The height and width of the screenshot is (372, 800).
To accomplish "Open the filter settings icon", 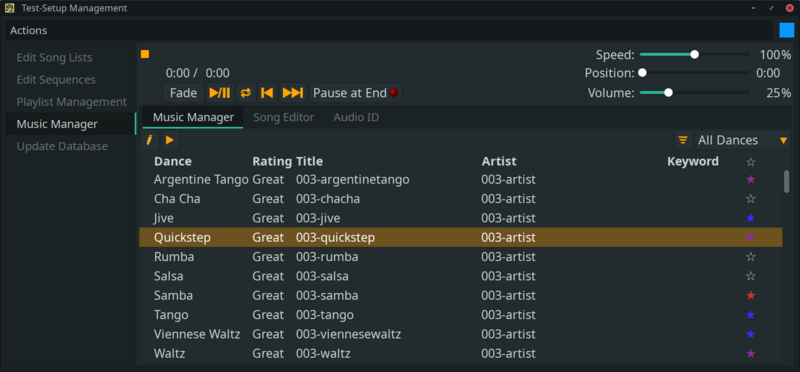I will 683,140.
